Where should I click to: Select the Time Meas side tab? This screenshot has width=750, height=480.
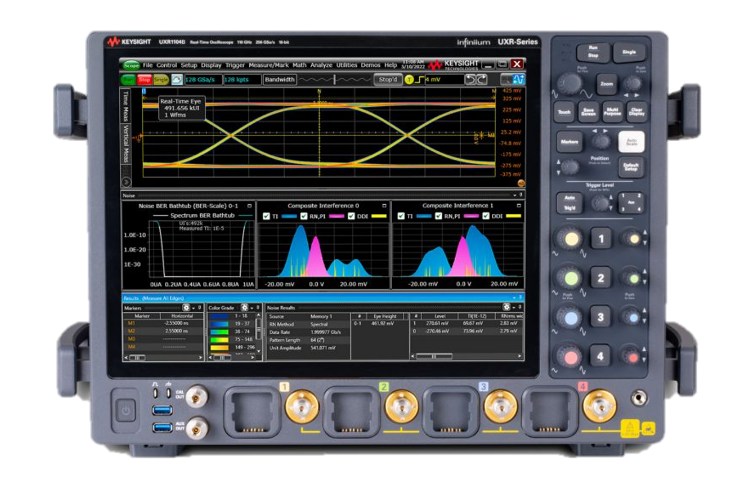pyautogui.click(x=126, y=106)
